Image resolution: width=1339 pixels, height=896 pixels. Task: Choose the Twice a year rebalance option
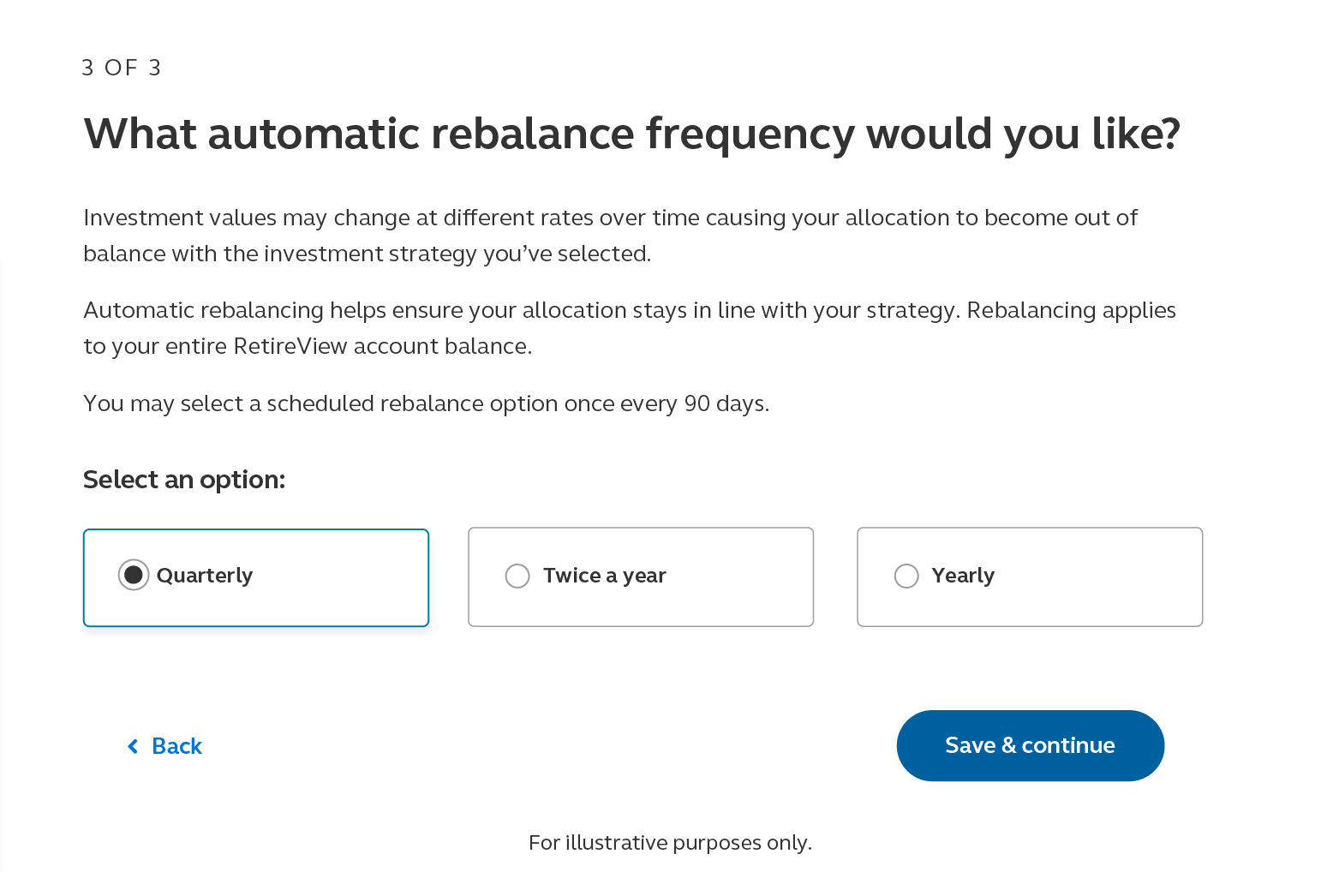[517, 576]
